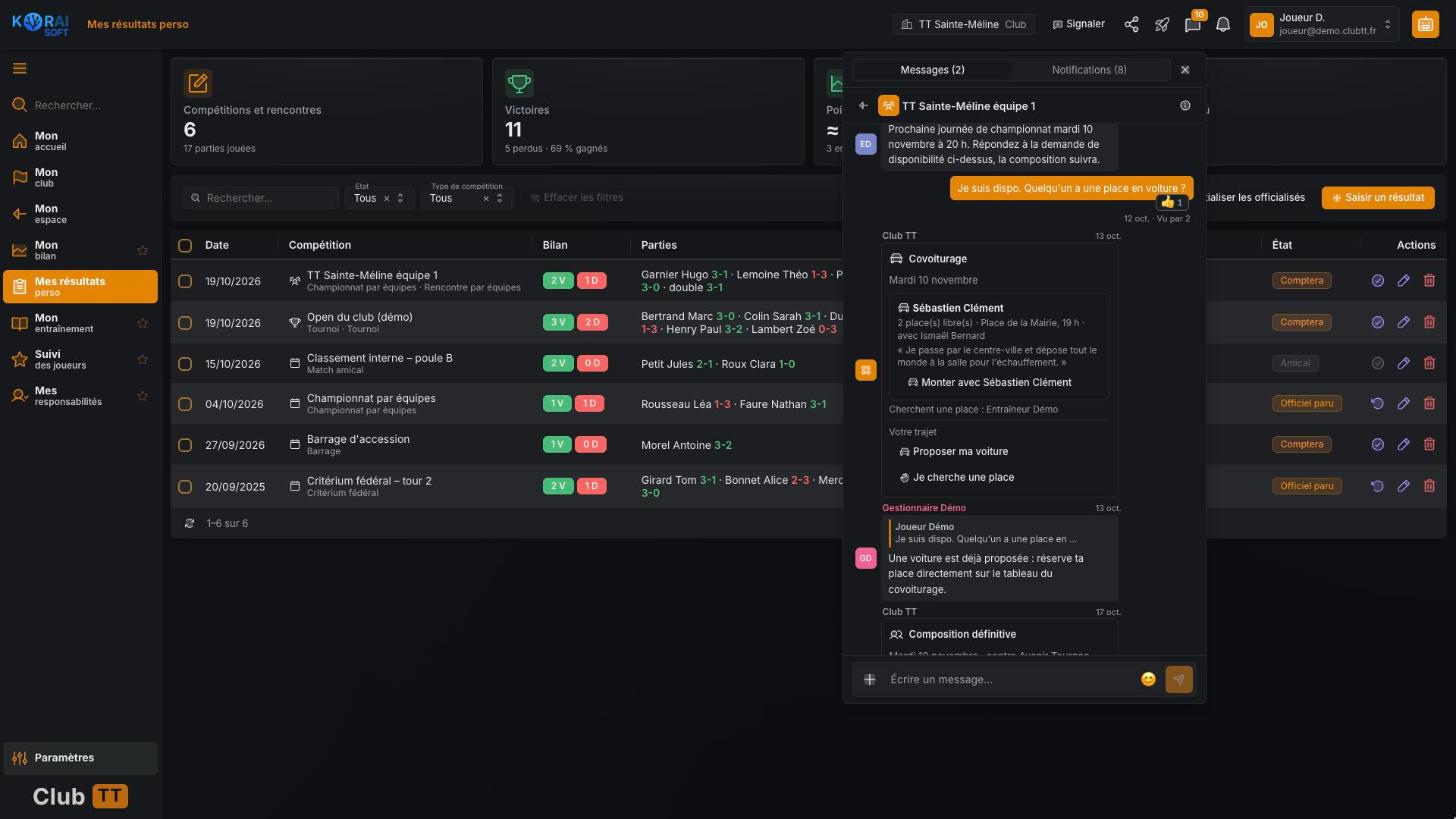Open the Type de compétition filter dropdown
The image size is (1456, 819).
(466, 198)
